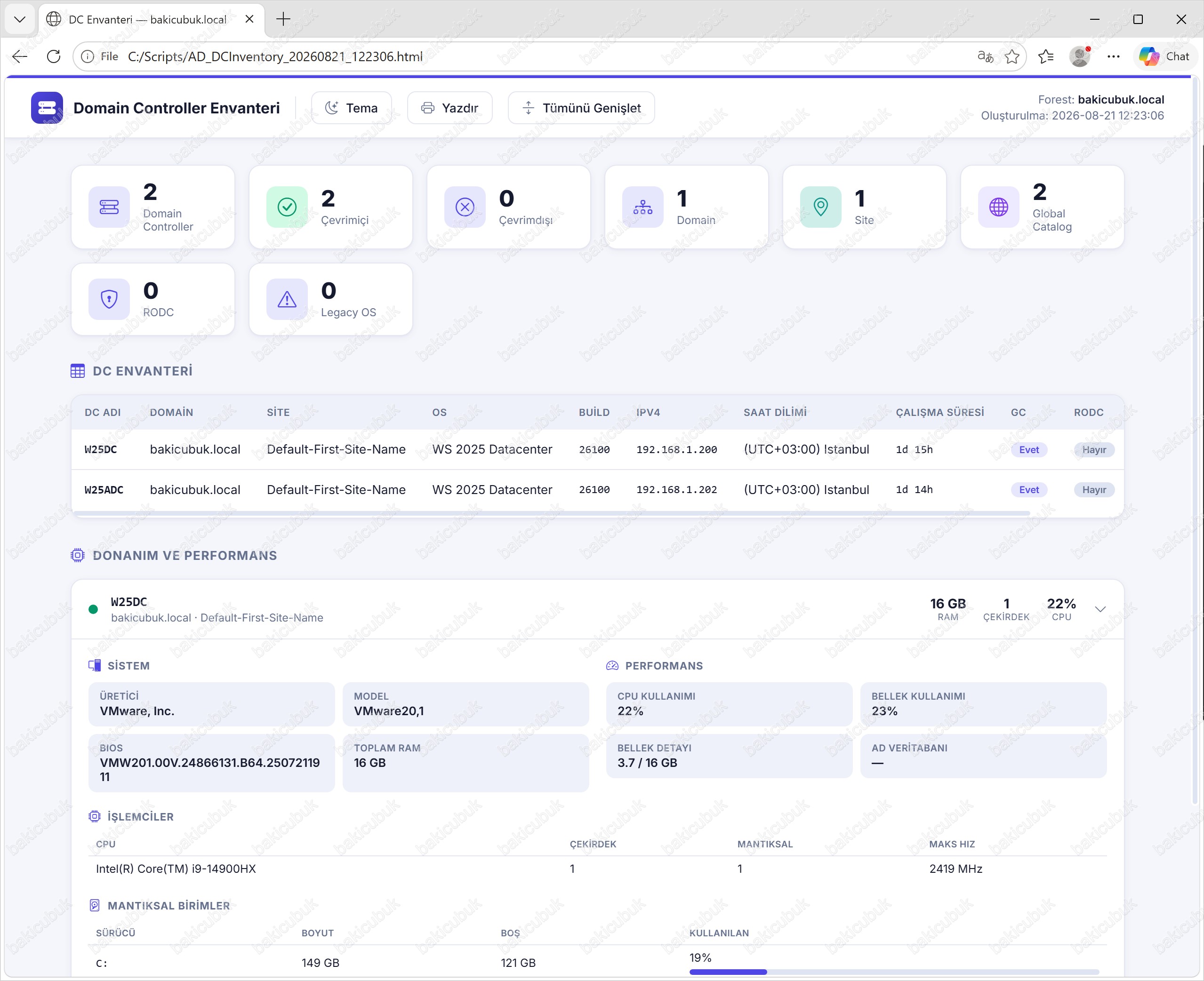The height and width of the screenshot is (981, 1204).
Task: Click the translate page icon in the address bar
Action: click(985, 56)
